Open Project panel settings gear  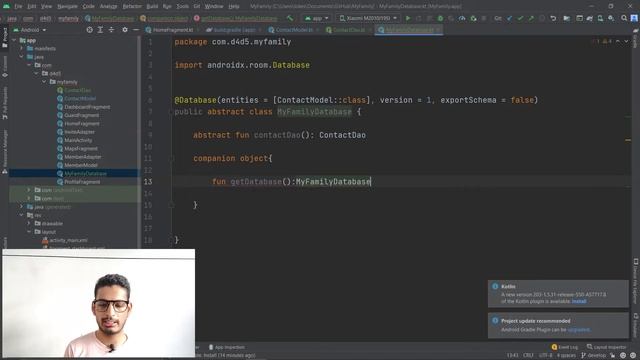(x=125, y=30)
